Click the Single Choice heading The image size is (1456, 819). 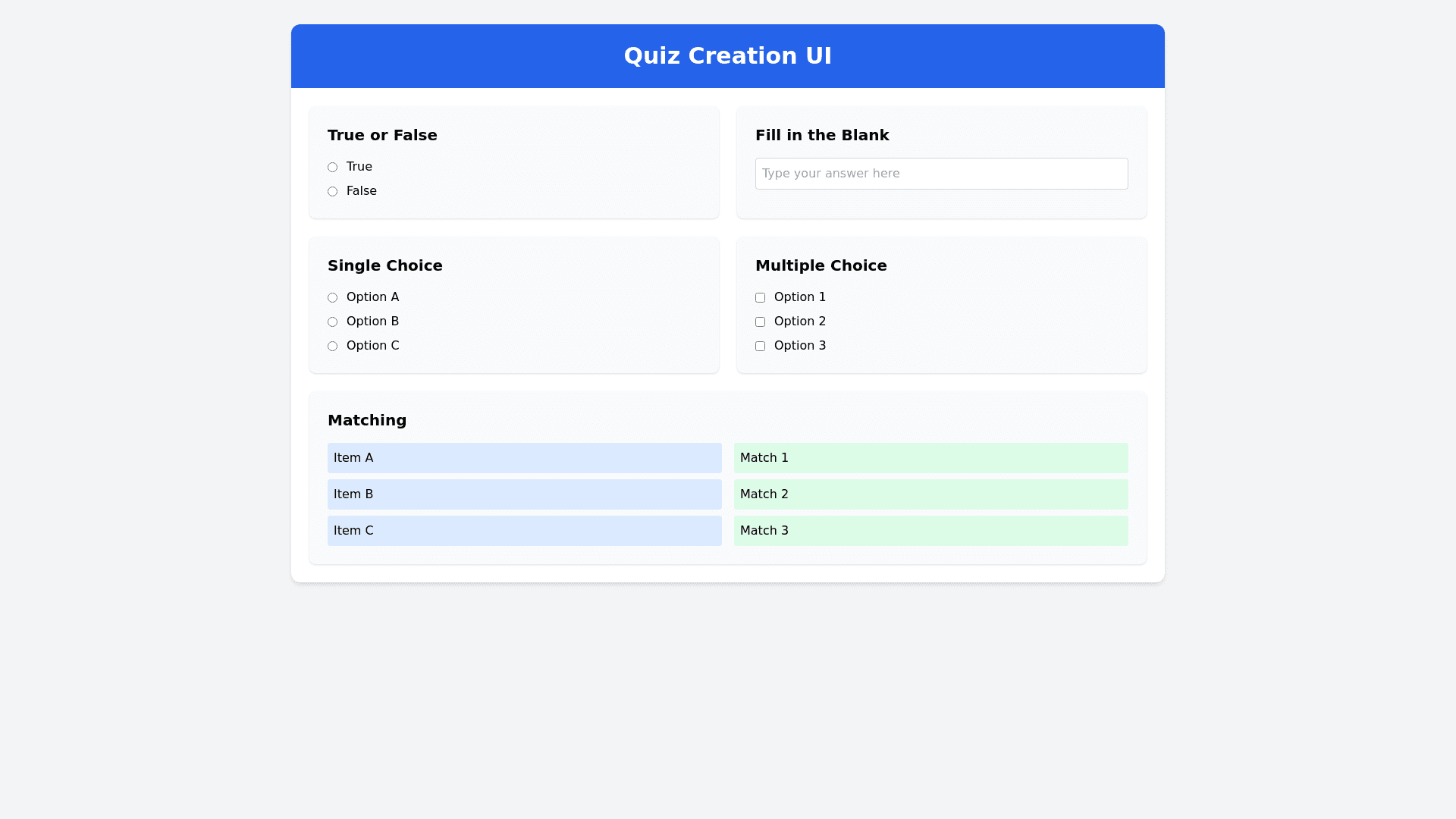pos(384,265)
